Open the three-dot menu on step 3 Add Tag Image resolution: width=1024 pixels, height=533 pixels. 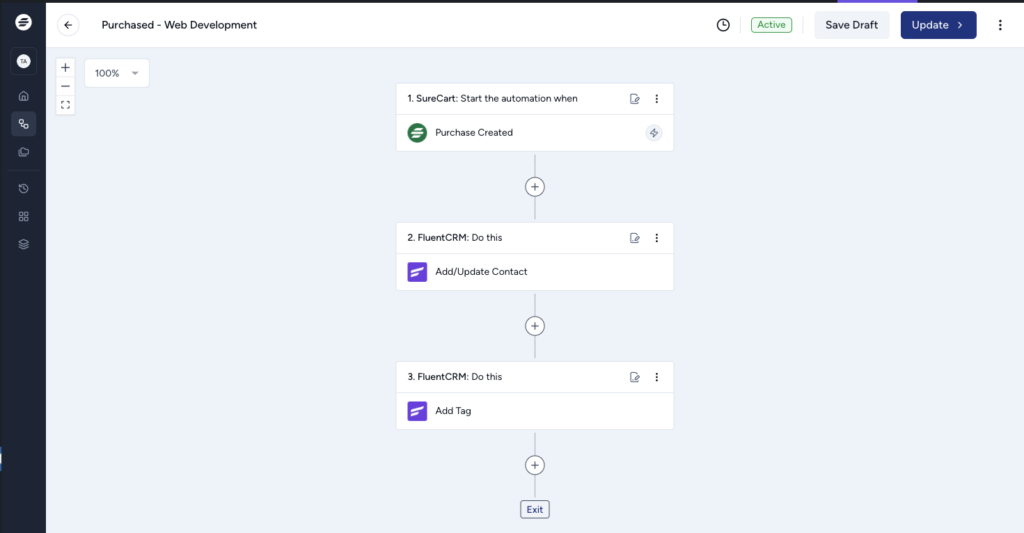click(x=656, y=377)
